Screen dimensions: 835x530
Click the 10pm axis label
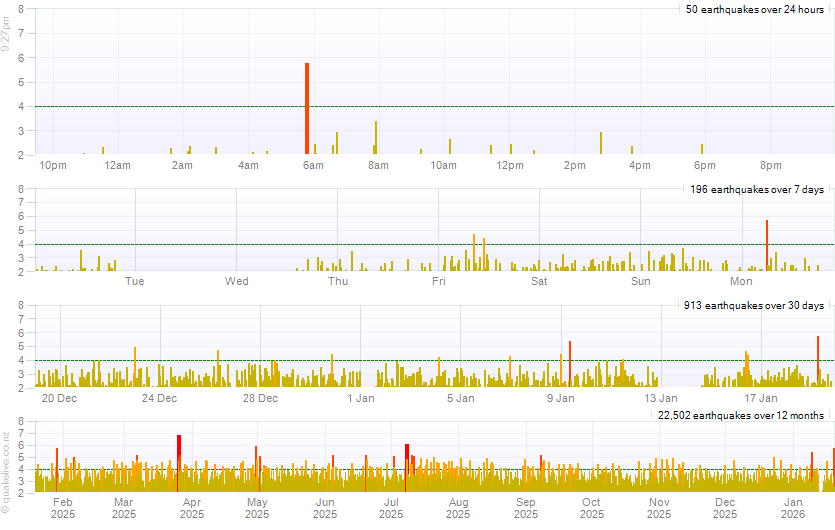click(52, 165)
